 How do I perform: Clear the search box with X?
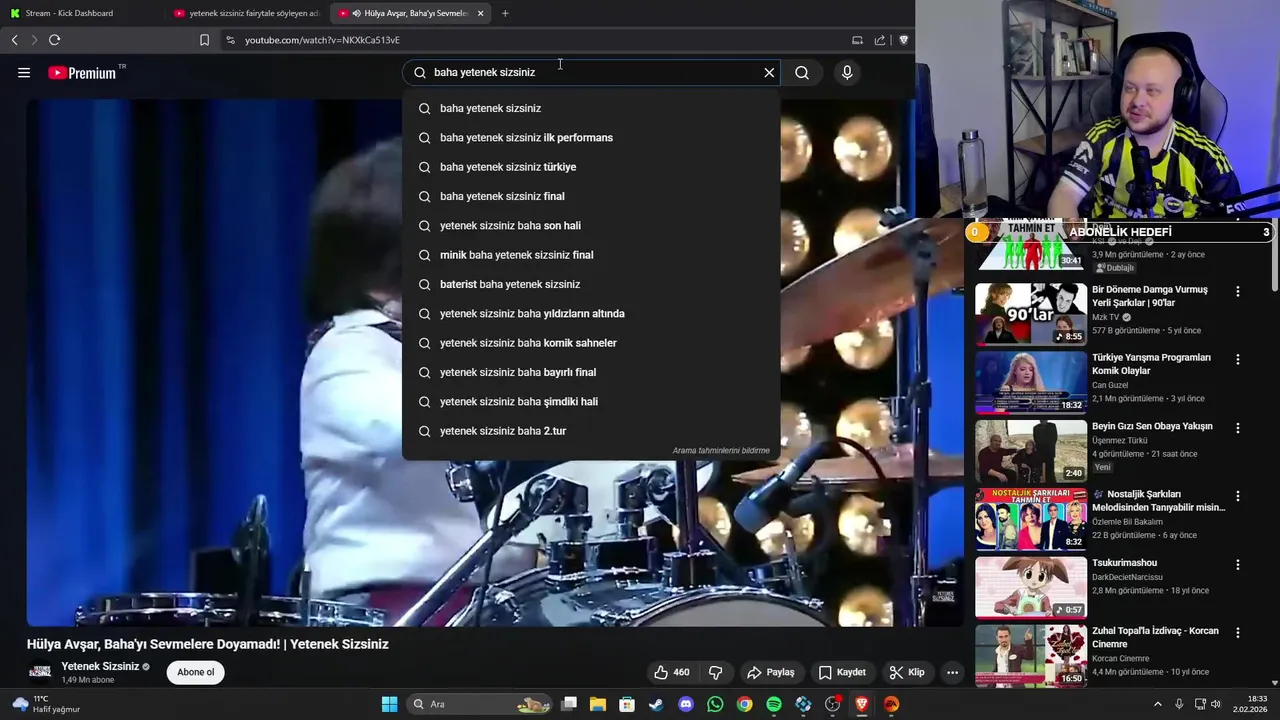pos(769,72)
